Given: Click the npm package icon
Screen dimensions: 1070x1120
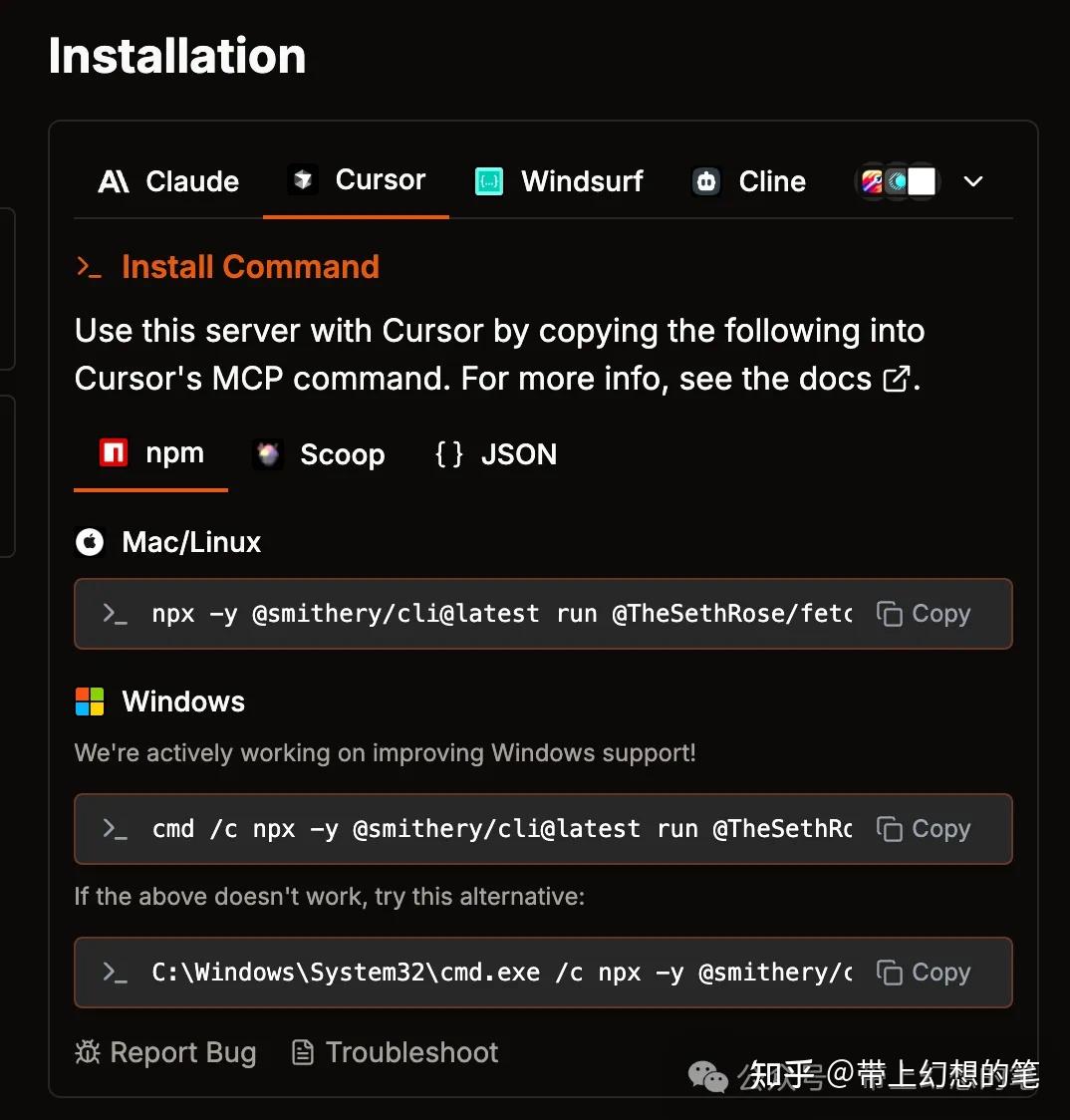Looking at the screenshot, I should (x=113, y=453).
